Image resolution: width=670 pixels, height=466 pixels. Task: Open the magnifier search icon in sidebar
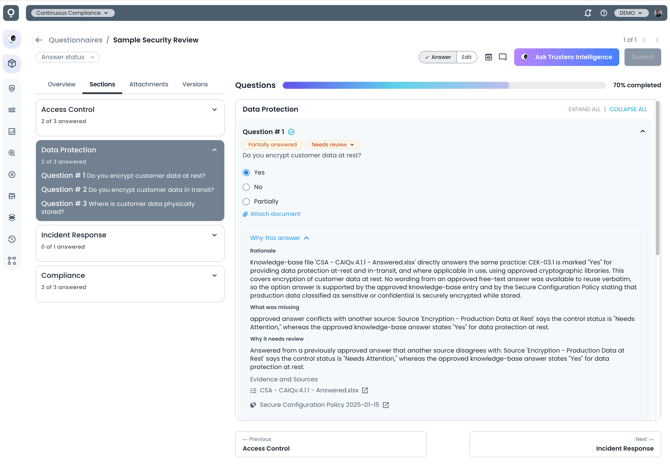12,153
